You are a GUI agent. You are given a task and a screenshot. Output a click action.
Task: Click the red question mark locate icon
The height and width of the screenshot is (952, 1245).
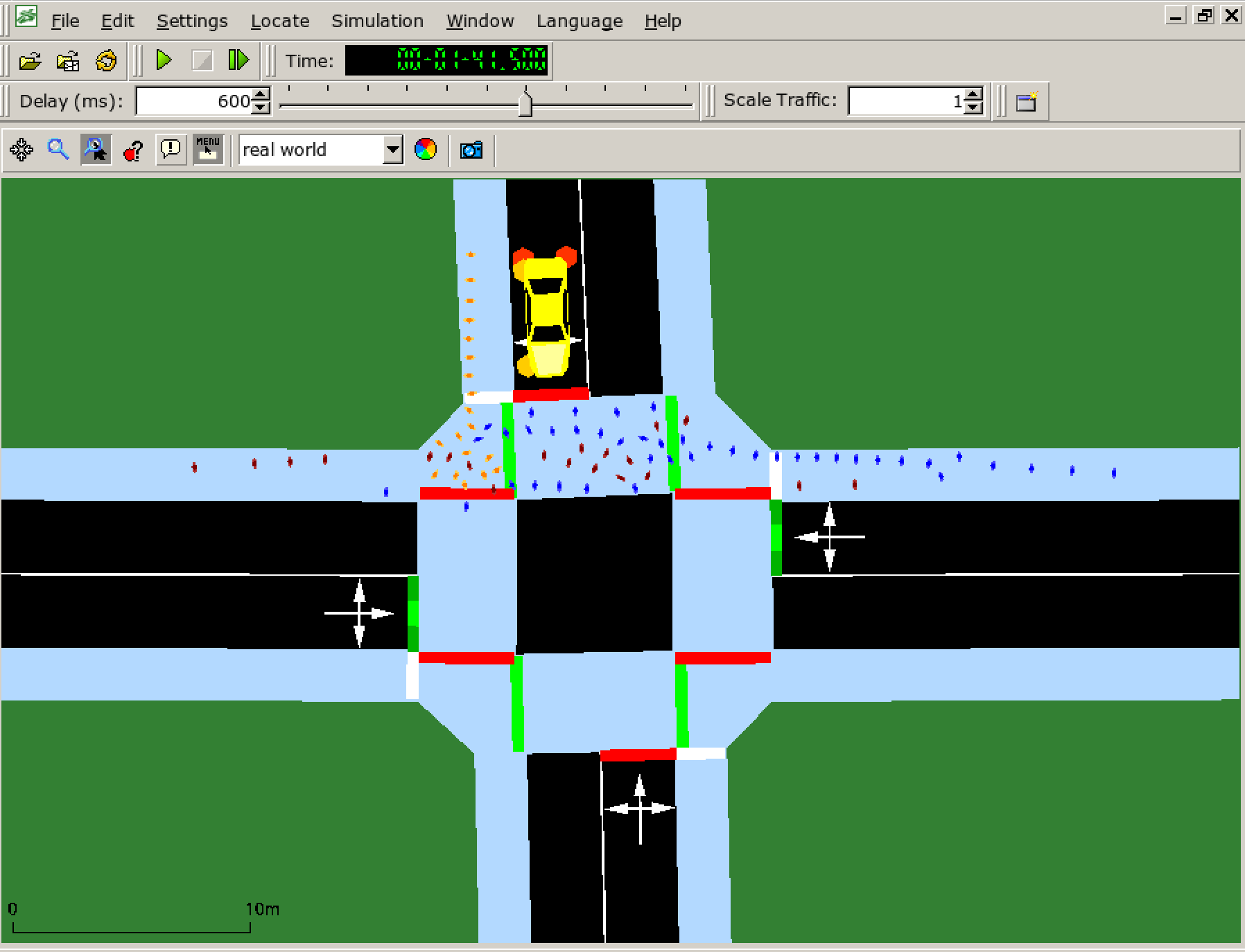pos(133,150)
